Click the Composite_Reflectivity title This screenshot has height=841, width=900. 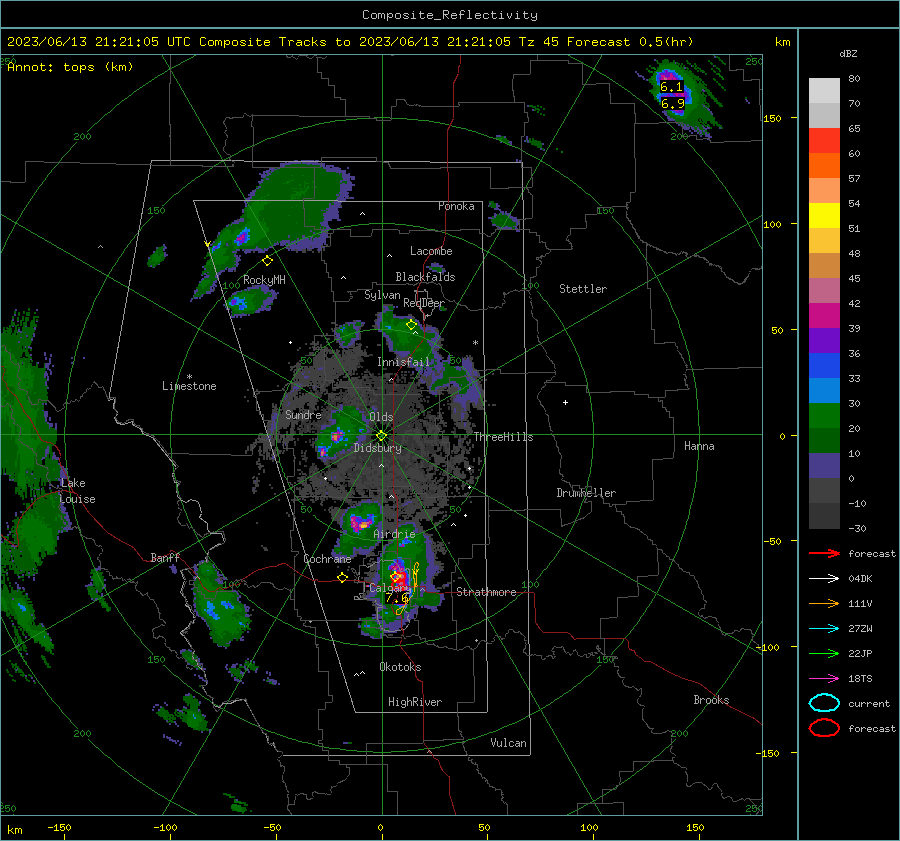click(449, 15)
